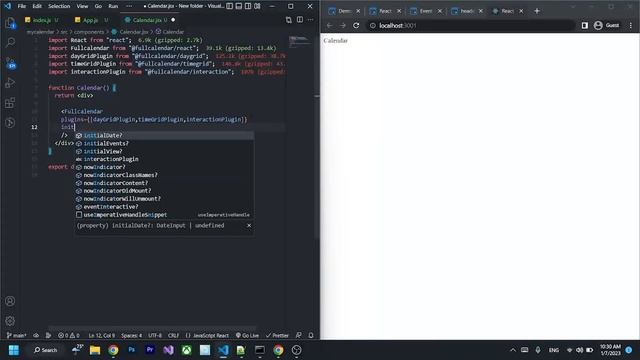This screenshot has width=640, height=360.
Task: Select the Calendar.jsx editor tab
Action: (149, 20)
